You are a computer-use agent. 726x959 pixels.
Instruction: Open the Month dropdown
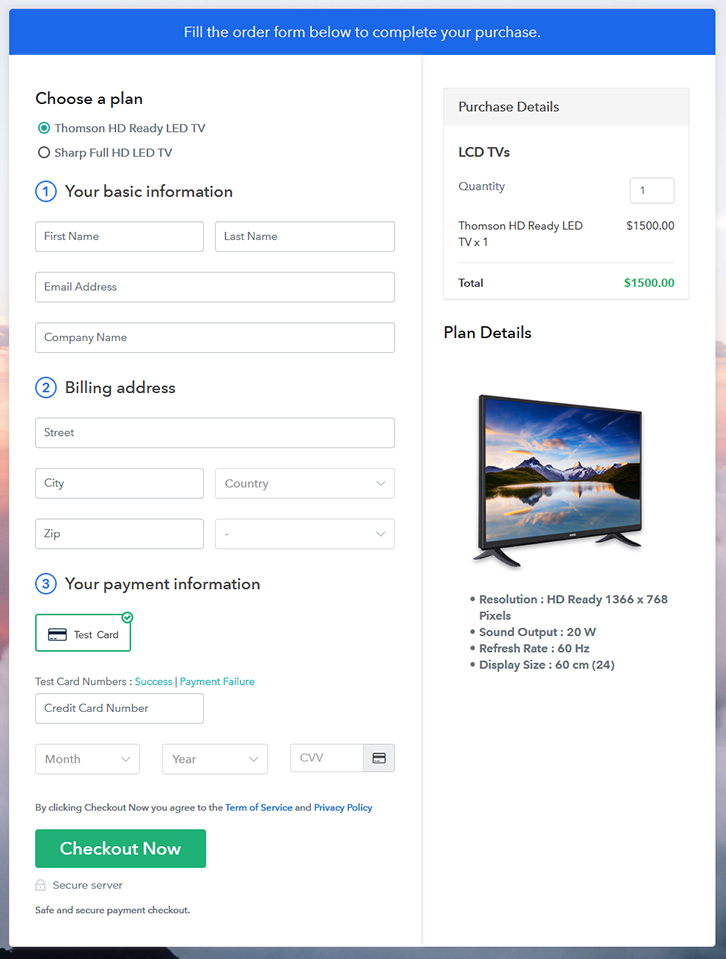pos(87,759)
